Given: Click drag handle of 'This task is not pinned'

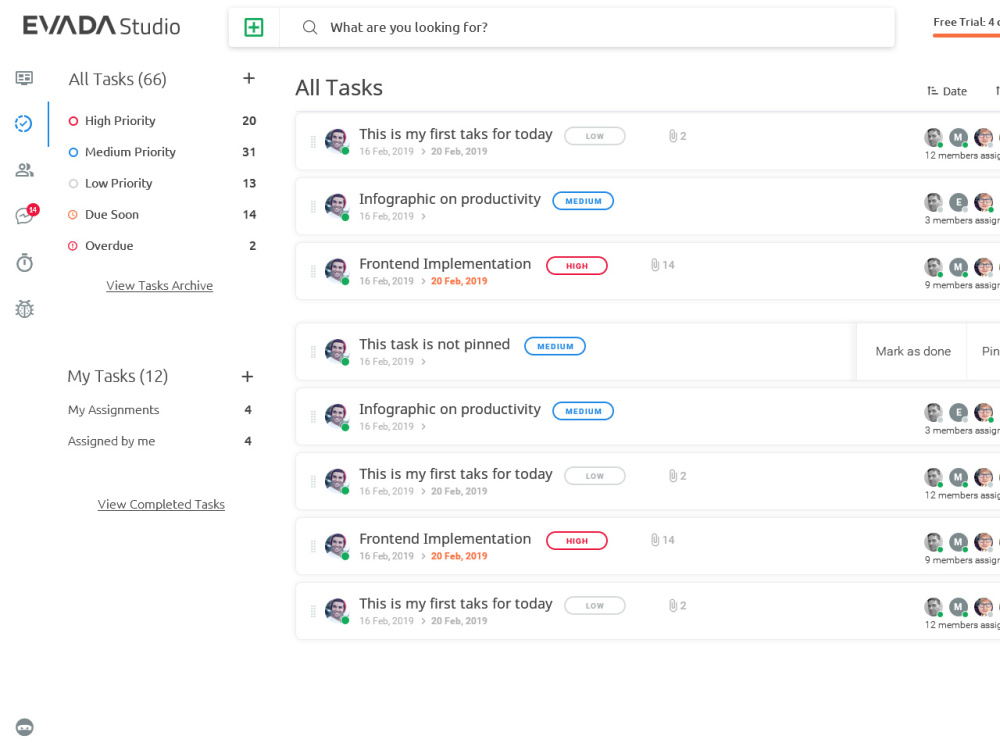Looking at the screenshot, I should (313, 352).
